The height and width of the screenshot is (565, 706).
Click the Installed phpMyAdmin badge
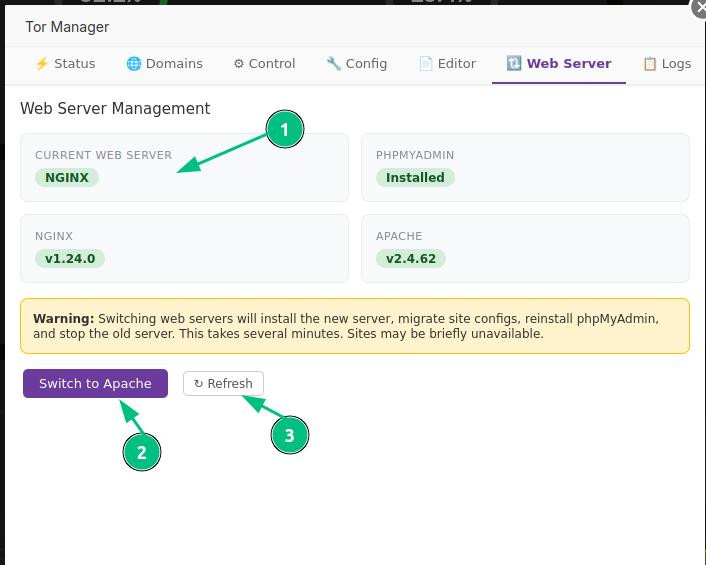pyautogui.click(x=415, y=177)
